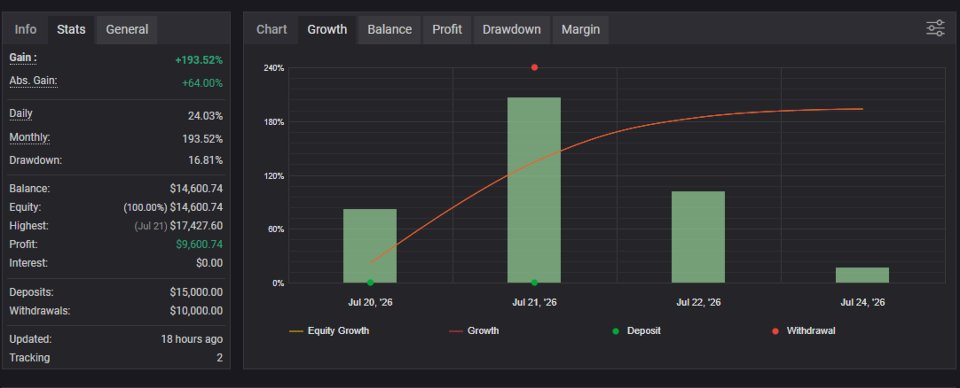Select the Jul 20 growth bar
The image size is (960, 388).
[x=370, y=246]
